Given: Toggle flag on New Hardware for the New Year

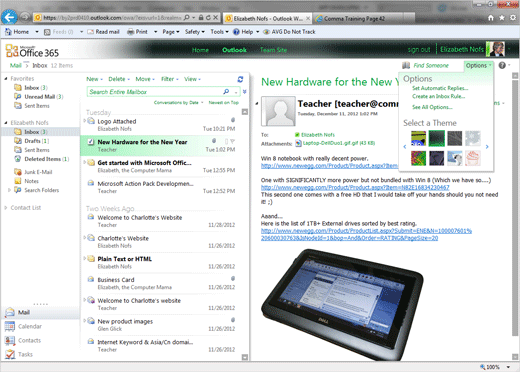Looking at the screenshot, I should tap(232, 141).
